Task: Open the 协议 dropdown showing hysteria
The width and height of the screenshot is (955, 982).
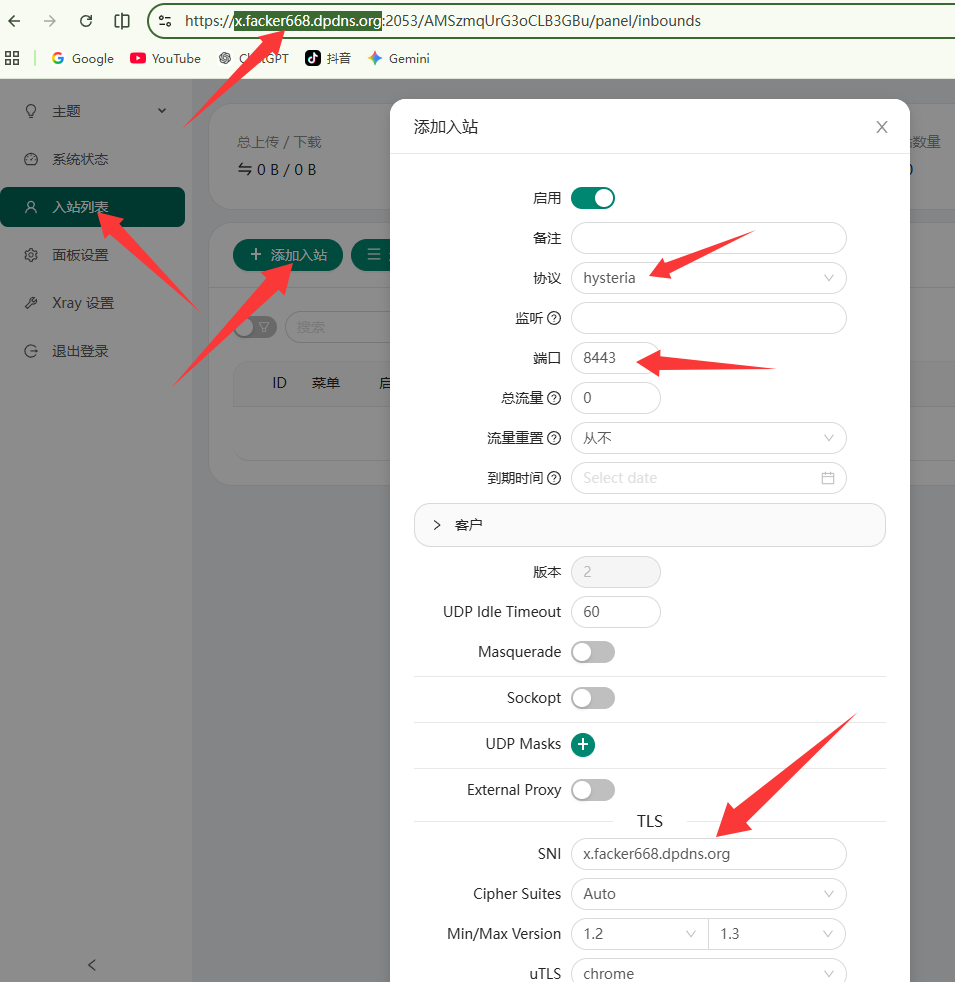Action: [x=708, y=278]
